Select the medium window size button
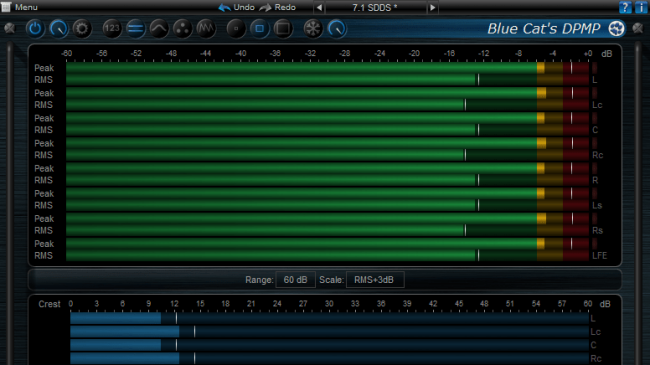This screenshot has height=365, width=650. coord(260,29)
